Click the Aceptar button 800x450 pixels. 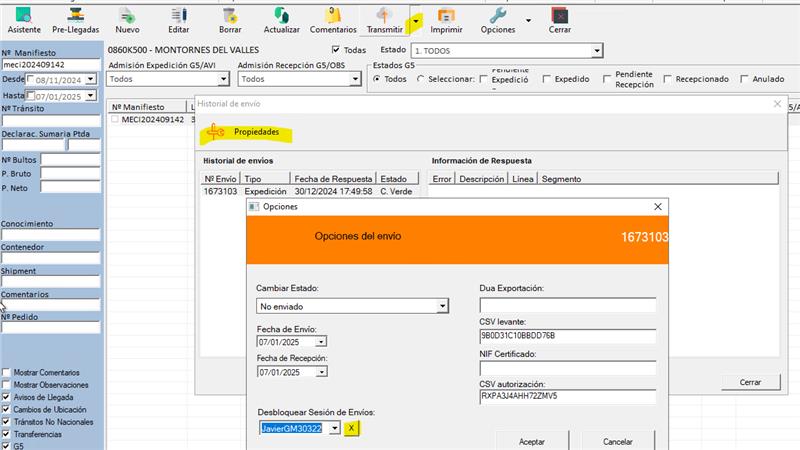pyautogui.click(x=531, y=440)
